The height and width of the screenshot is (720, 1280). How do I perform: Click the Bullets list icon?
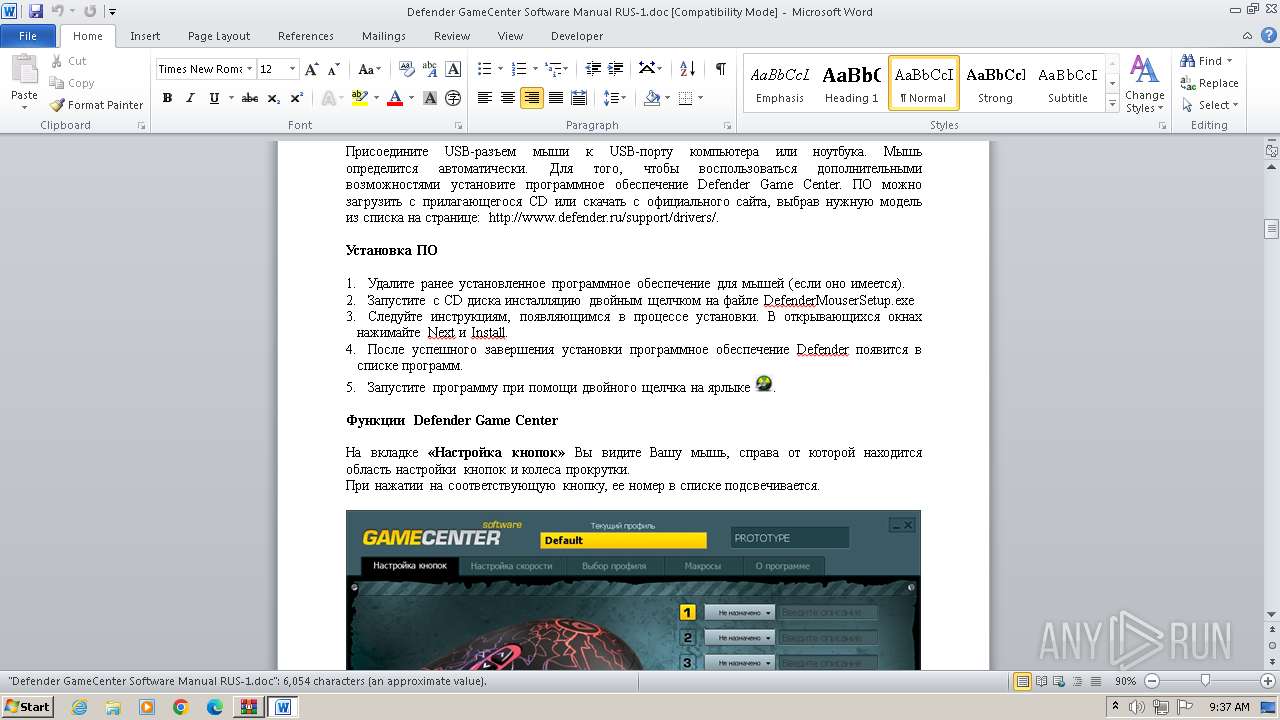tap(485, 69)
